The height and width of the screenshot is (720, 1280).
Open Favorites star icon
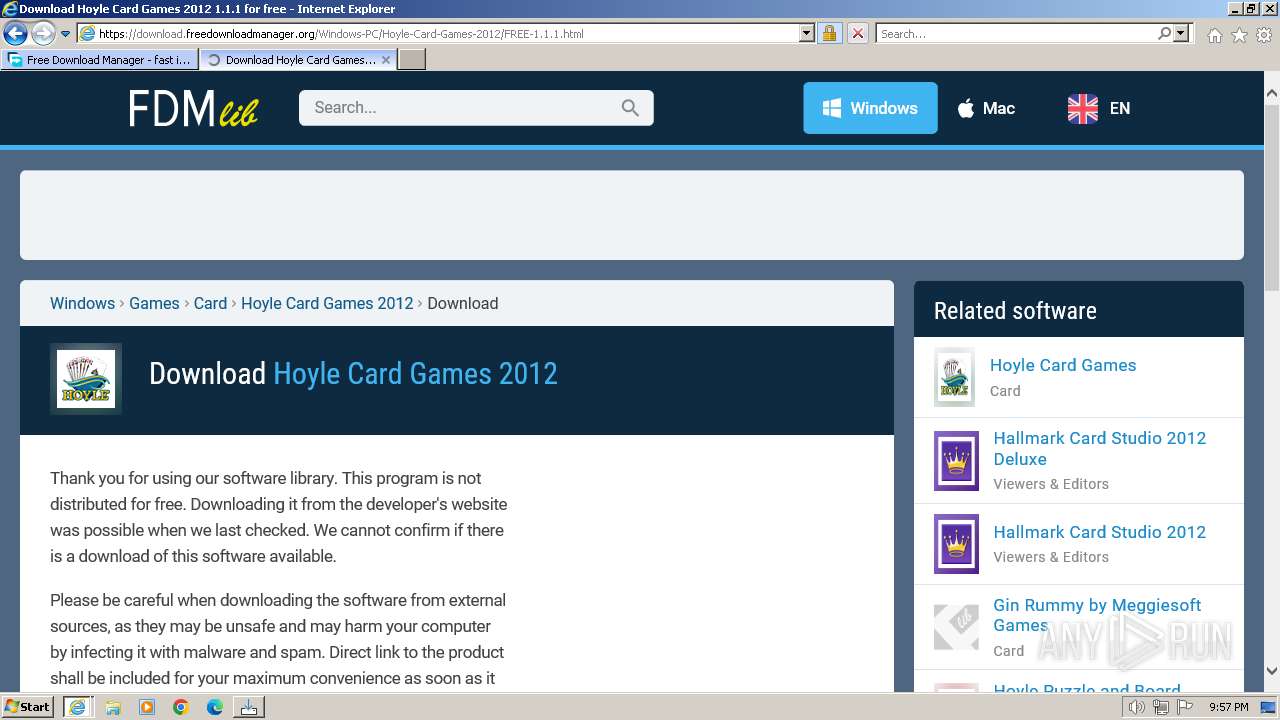[1239, 35]
